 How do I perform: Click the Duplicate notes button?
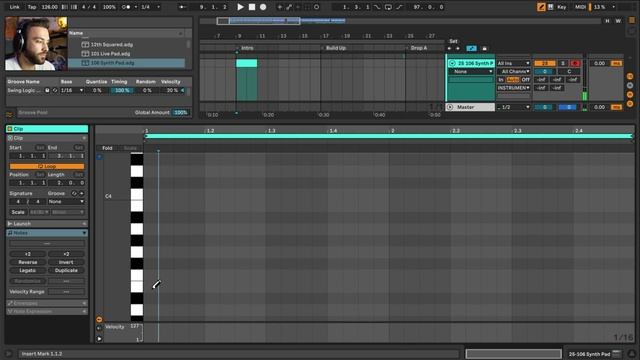pyautogui.click(x=66, y=270)
